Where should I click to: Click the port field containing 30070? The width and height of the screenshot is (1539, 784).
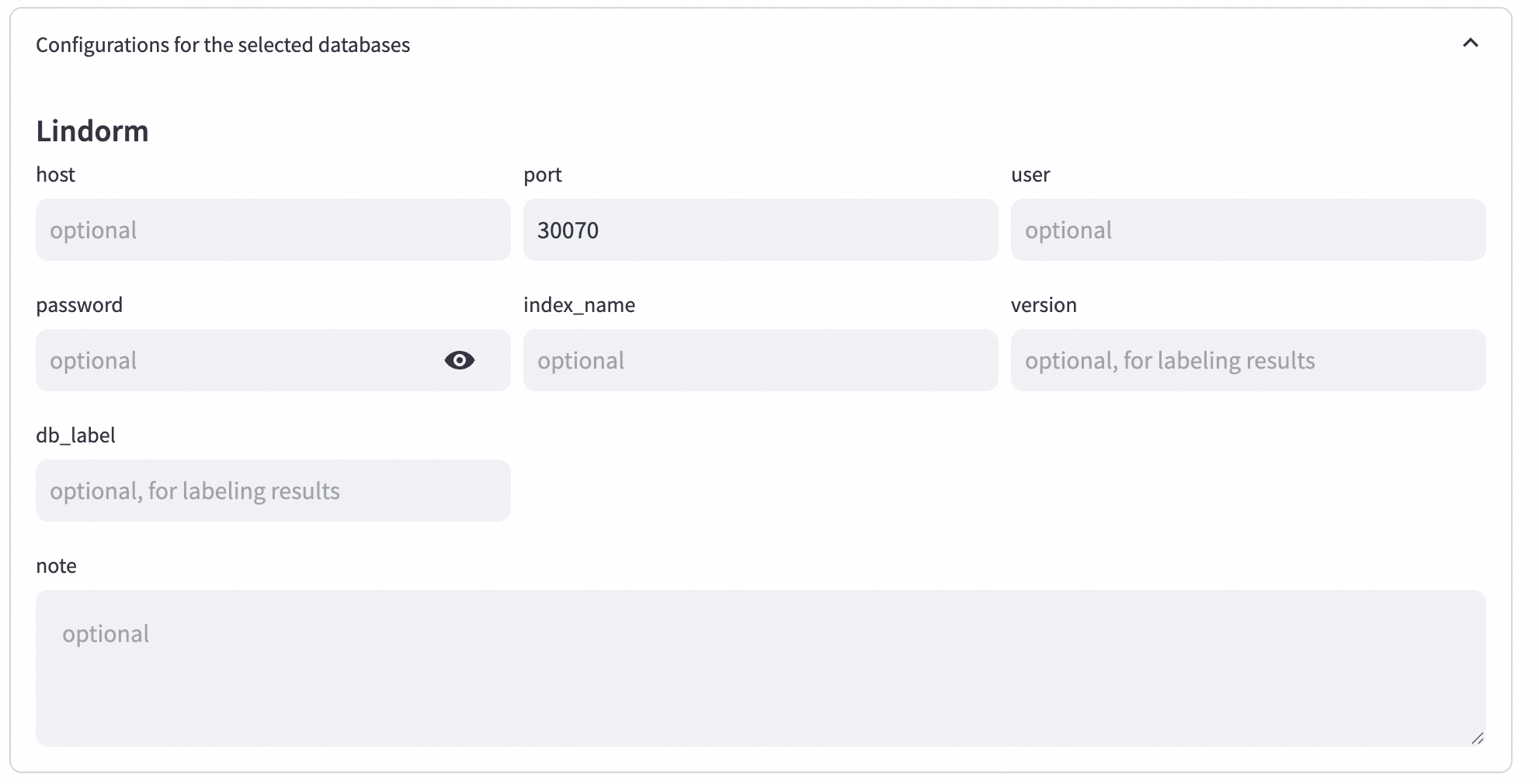click(759, 231)
